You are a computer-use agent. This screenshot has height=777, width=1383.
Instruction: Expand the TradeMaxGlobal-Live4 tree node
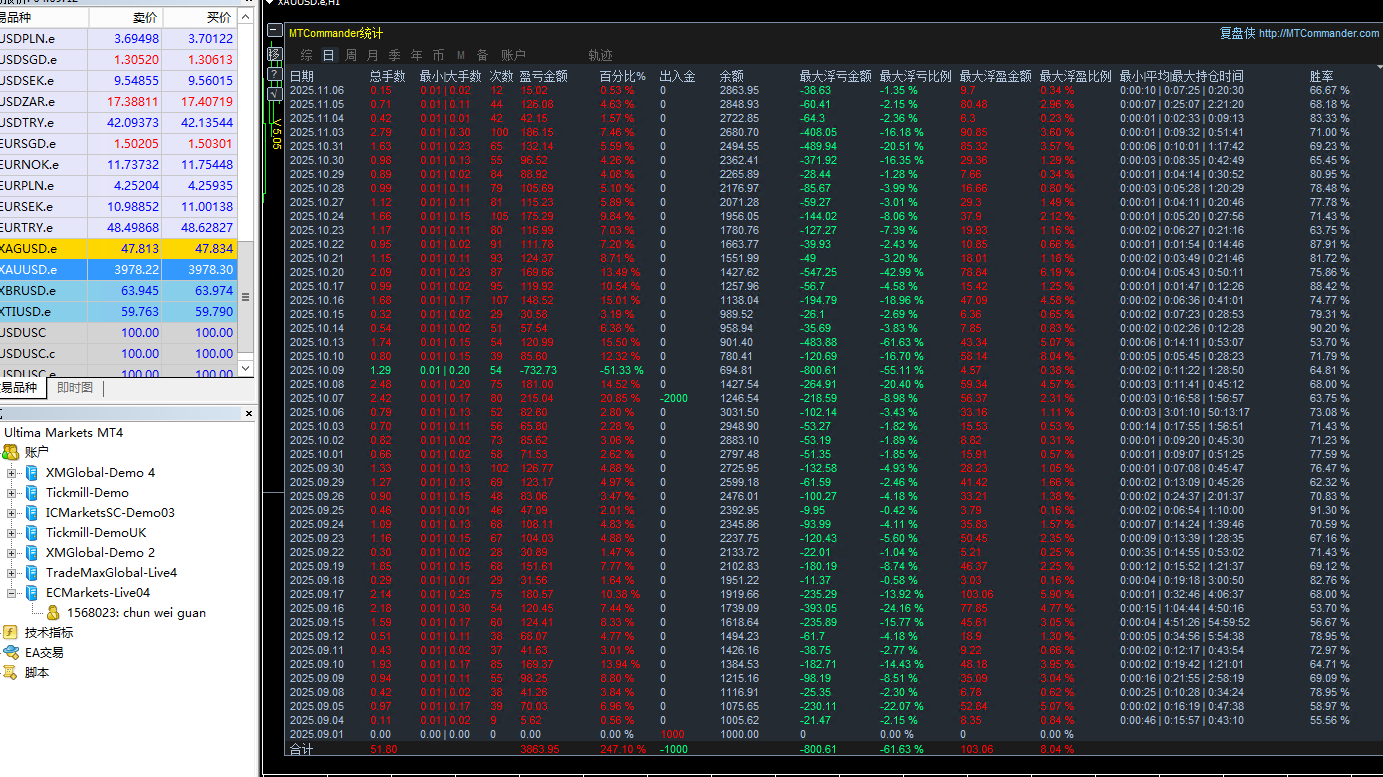click(12, 573)
